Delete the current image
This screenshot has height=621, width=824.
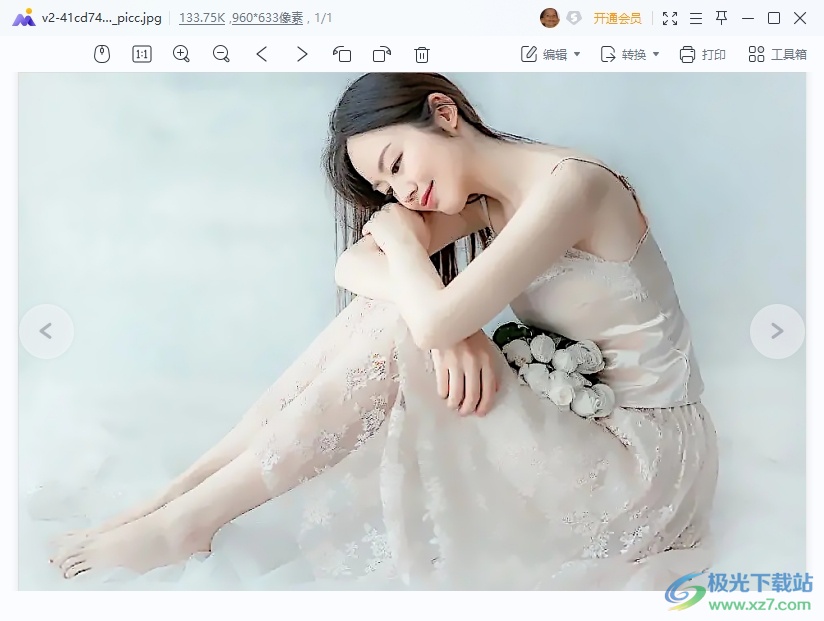click(422, 54)
